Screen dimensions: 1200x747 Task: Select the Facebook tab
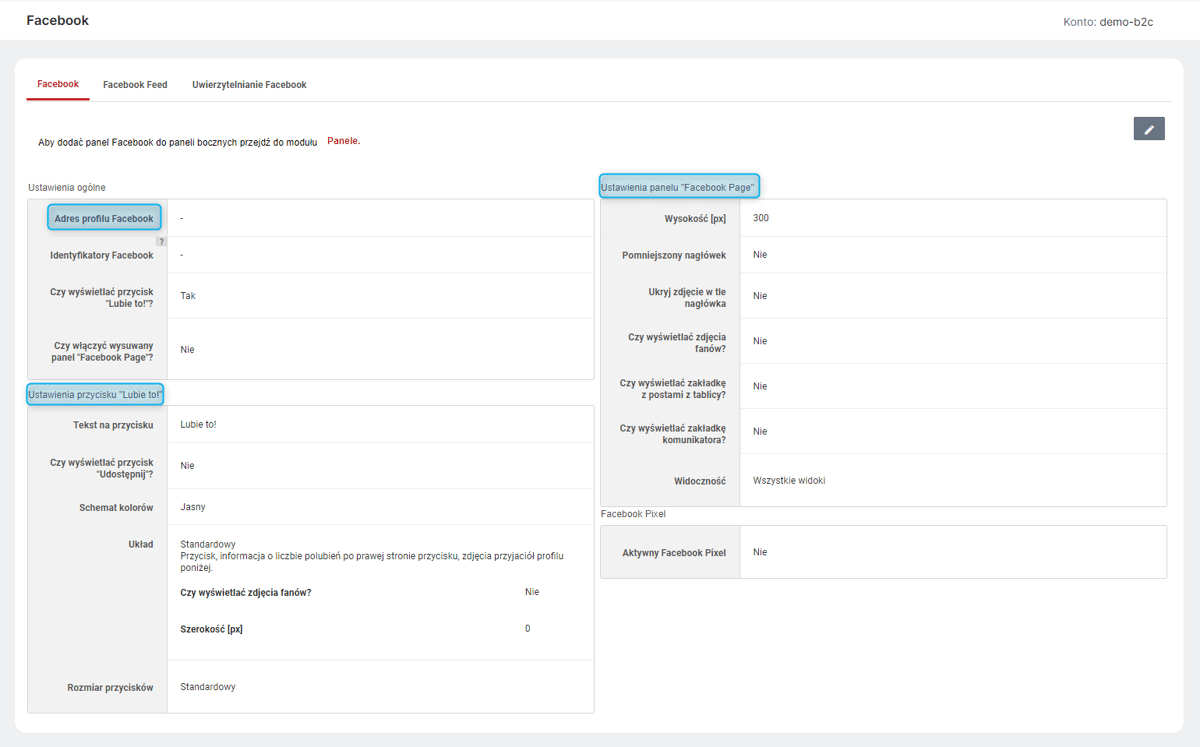[58, 84]
